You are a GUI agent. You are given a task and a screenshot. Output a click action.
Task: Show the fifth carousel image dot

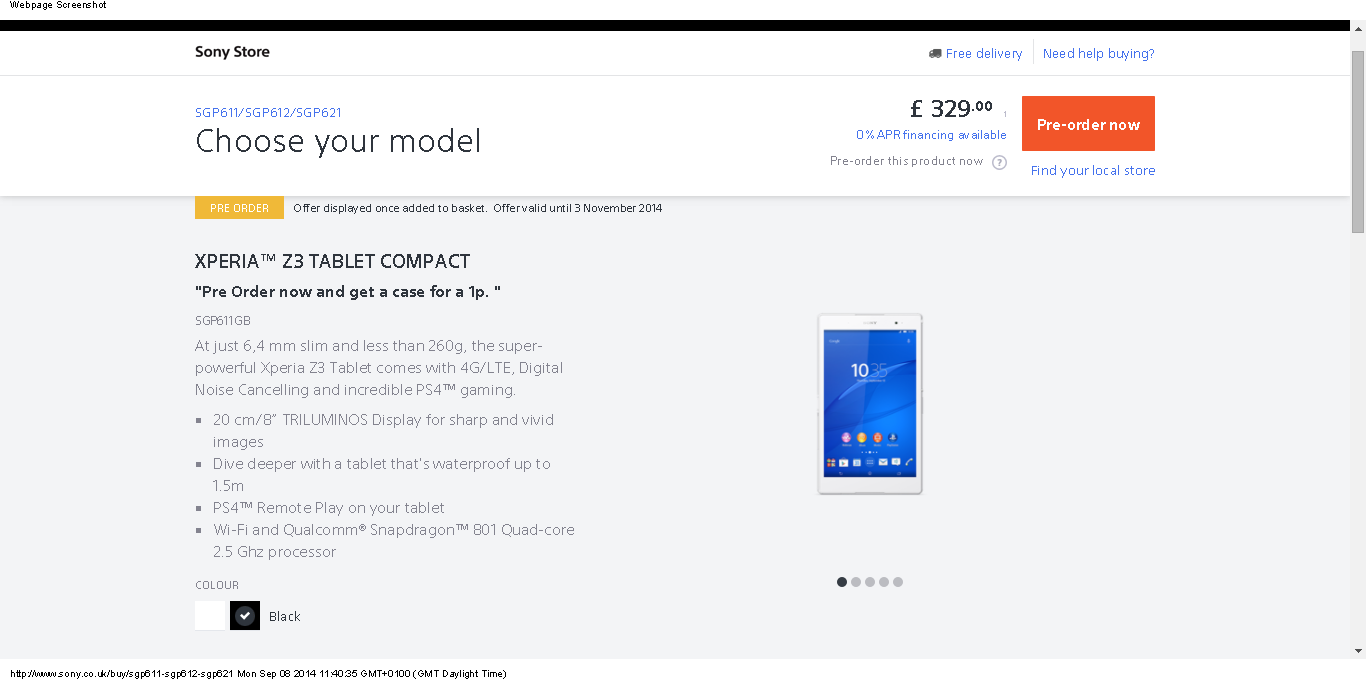(898, 582)
